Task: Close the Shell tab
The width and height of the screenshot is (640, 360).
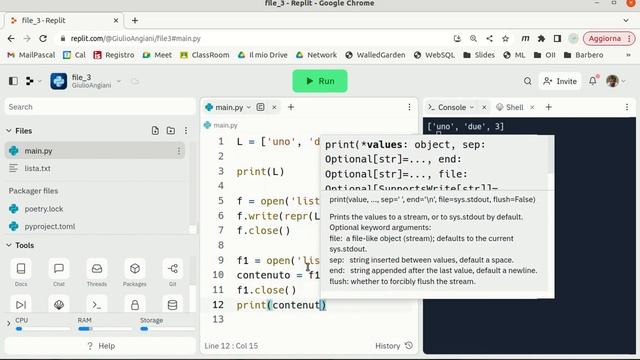Action: pyautogui.click(x=532, y=107)
